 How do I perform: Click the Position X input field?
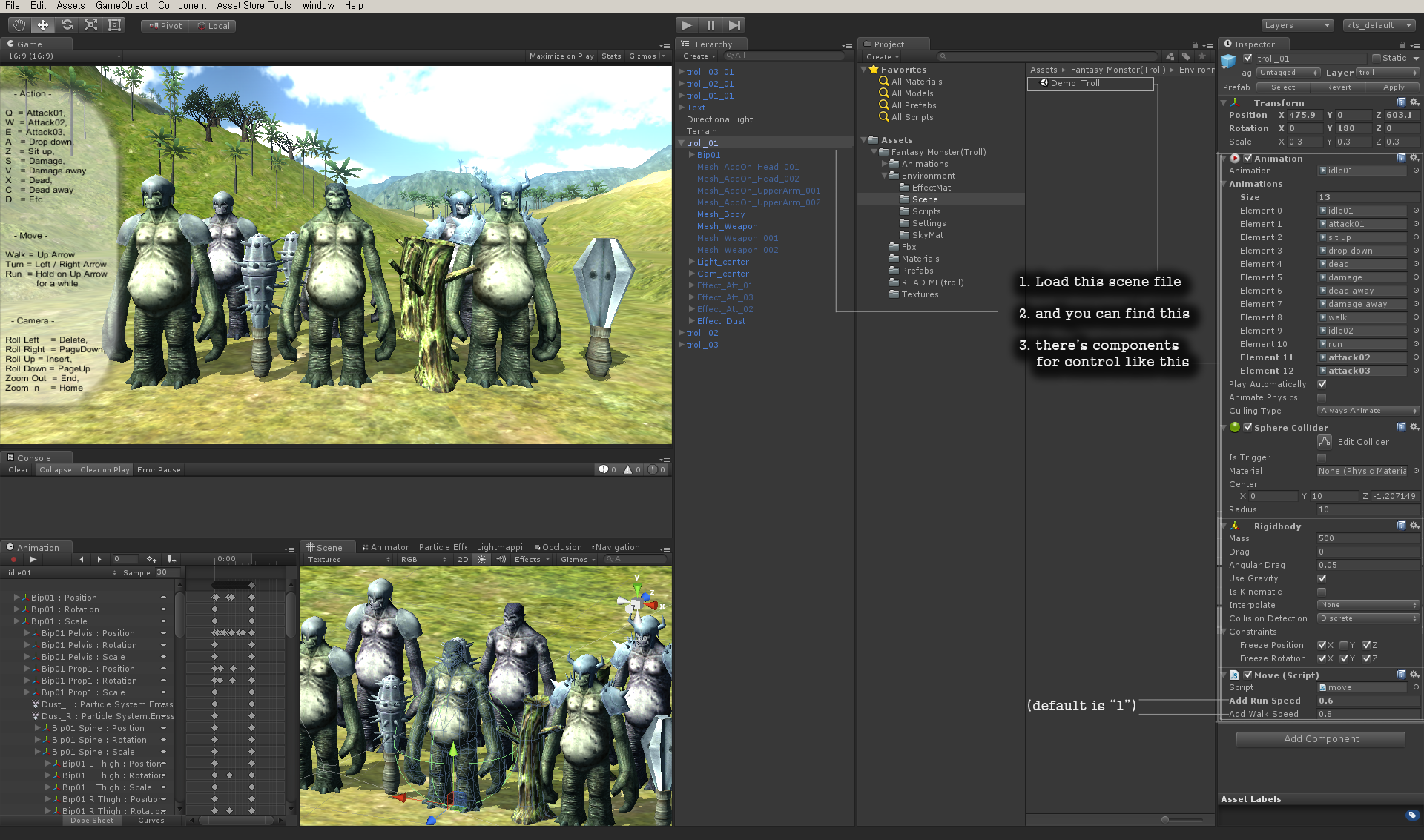(1305, 115)
